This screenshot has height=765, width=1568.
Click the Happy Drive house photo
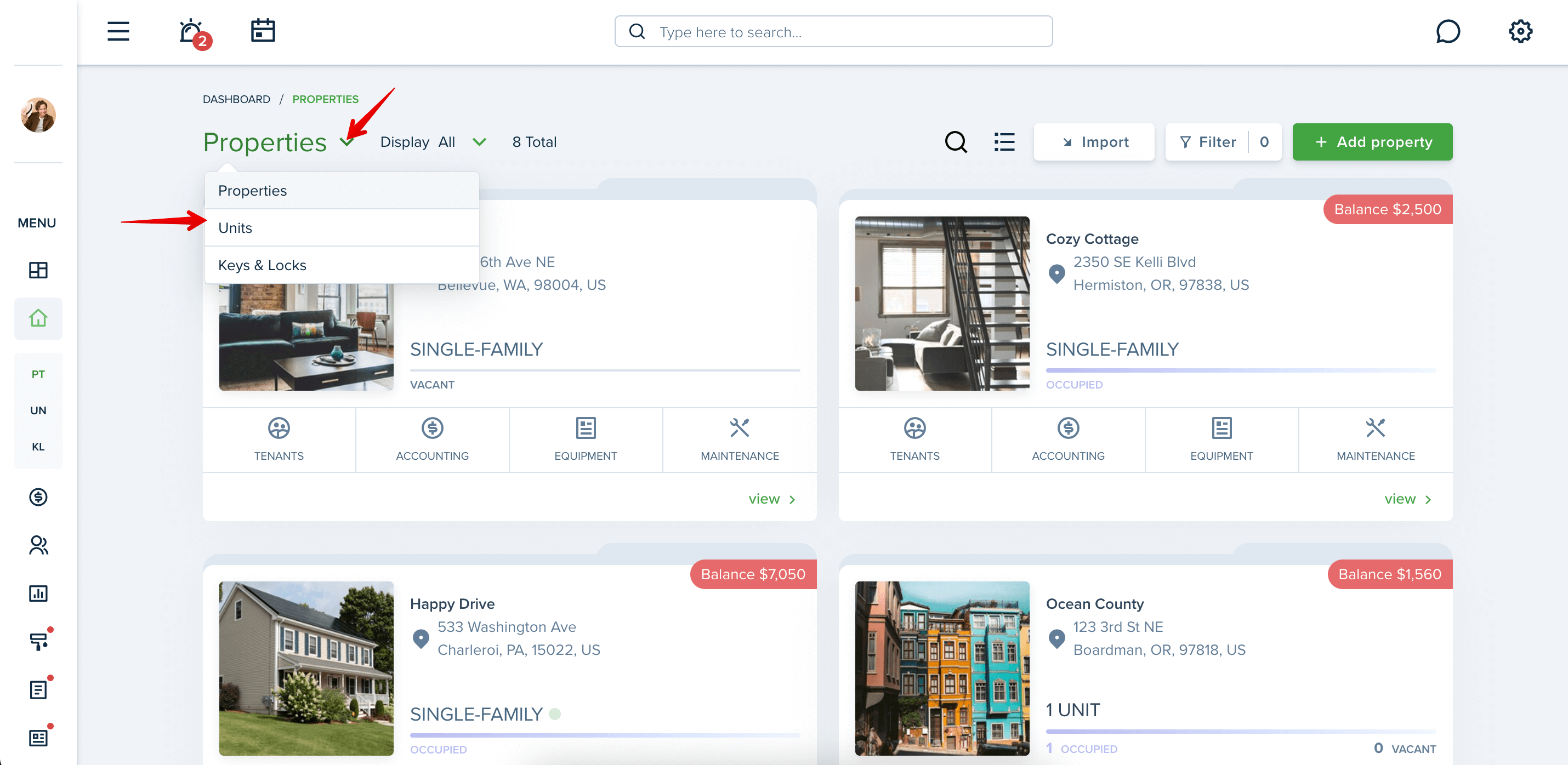[x=306, y=668]
